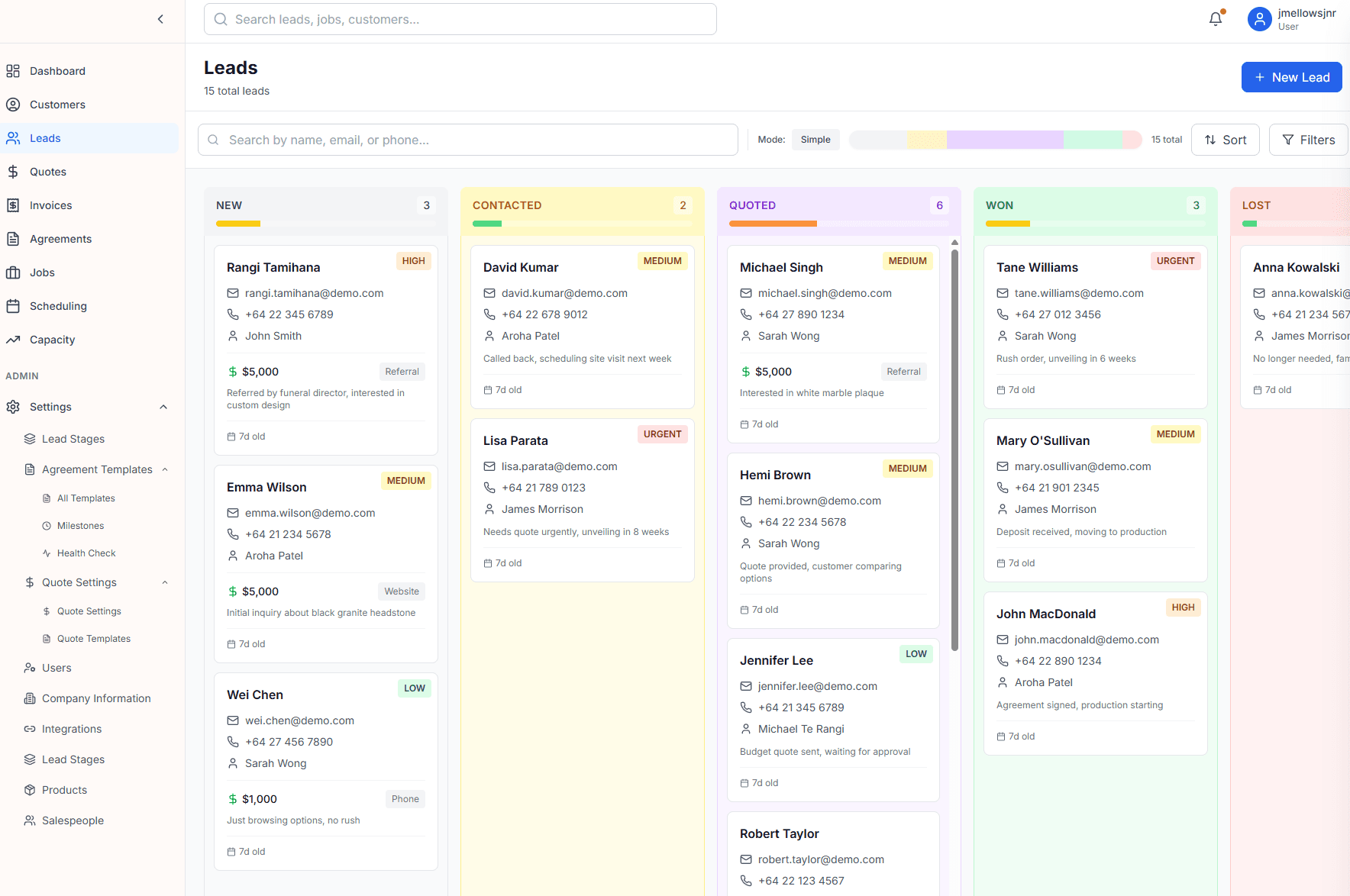Click the purple Quoted segment in the stage bar

click(1004, 140)
